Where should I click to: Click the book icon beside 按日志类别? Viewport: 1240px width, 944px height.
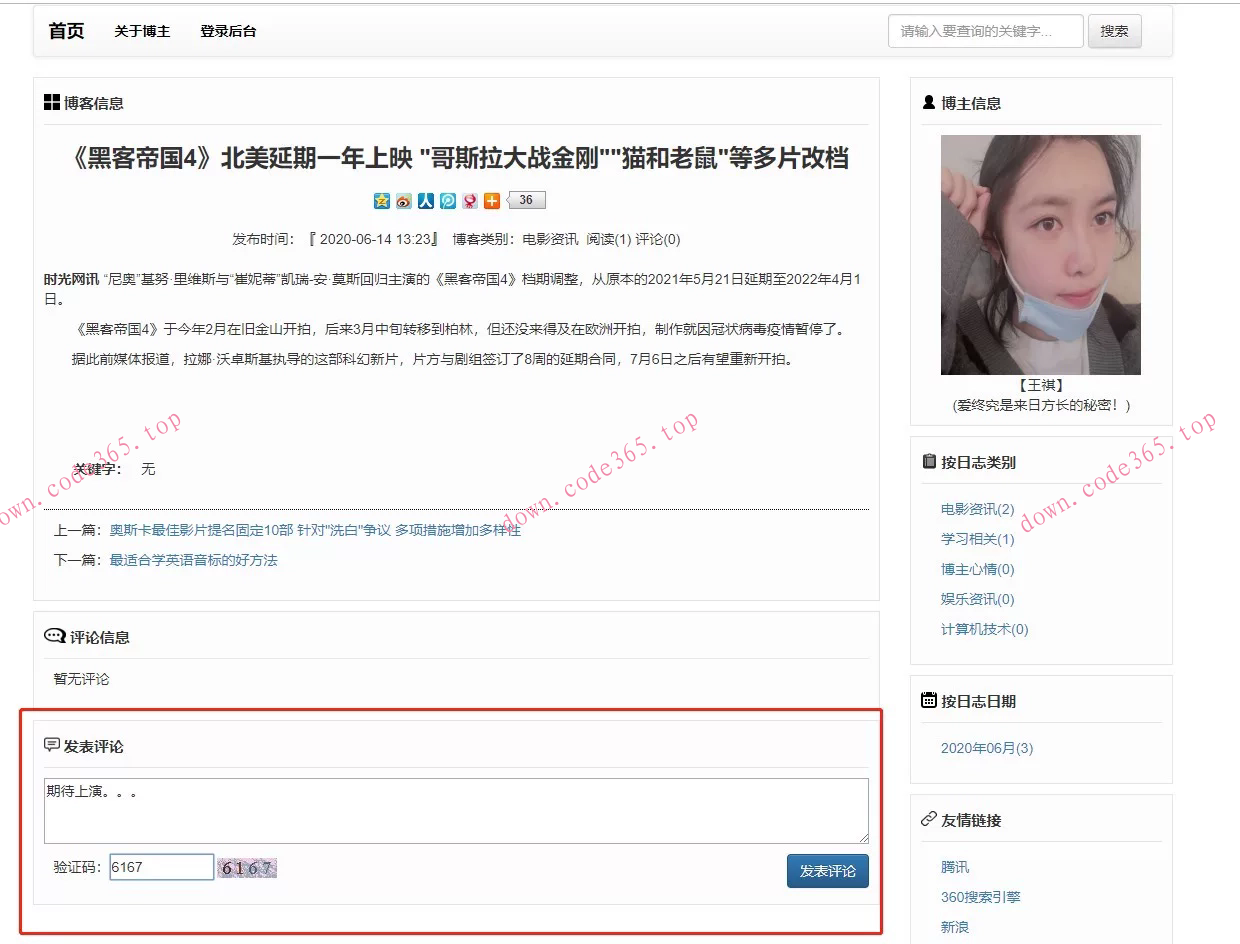928,461
